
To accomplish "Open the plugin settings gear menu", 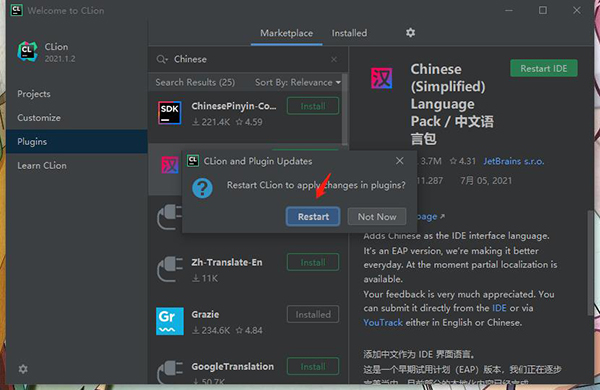I will pos(411,33).
